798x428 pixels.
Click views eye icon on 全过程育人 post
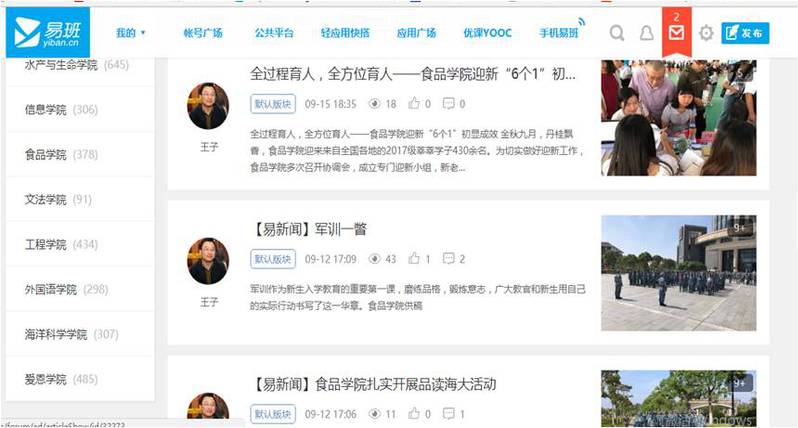click(x=375, y=103)
